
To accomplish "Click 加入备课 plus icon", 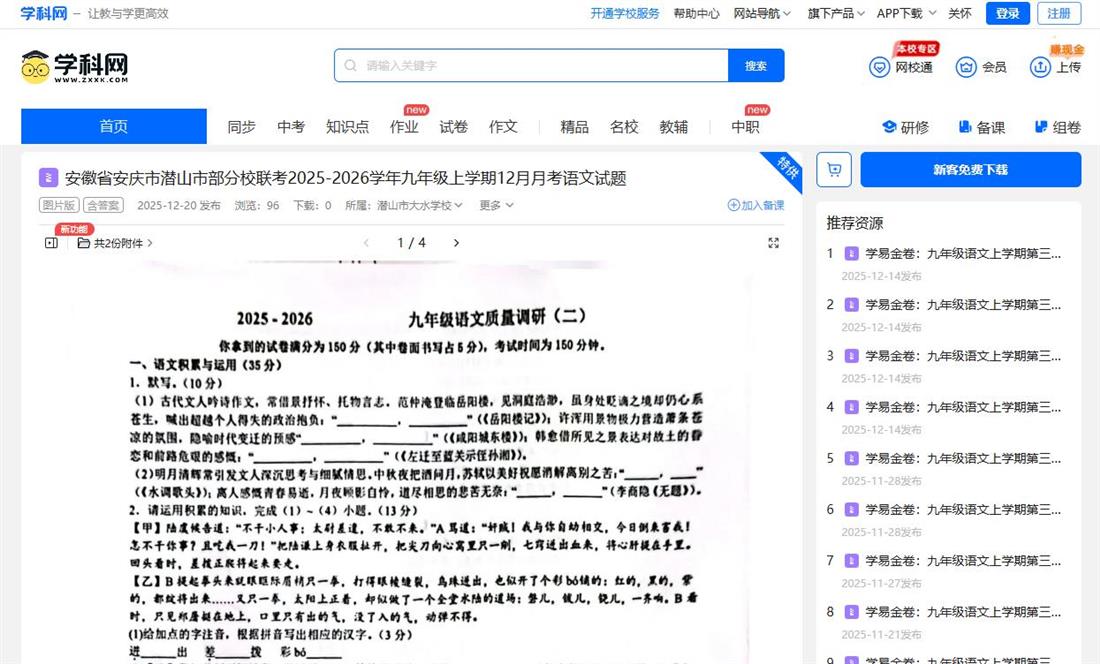I will pos(734,205).
